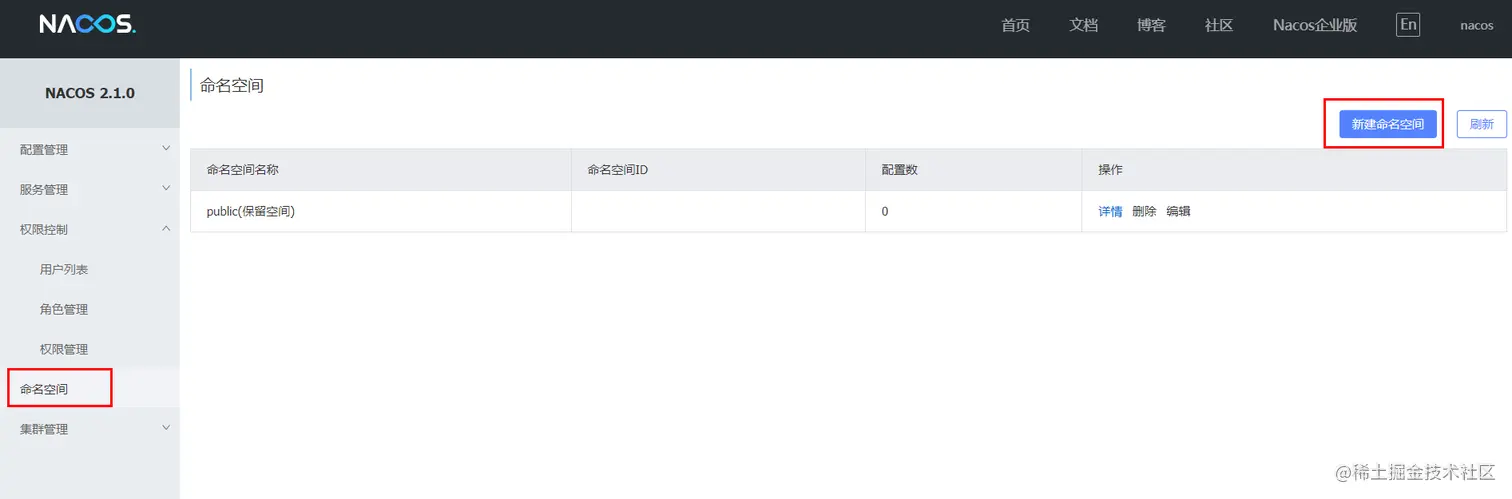The height and width of the screenshot is (499, 1512).
Task: Click the 命名空间名称 column header
Action: coord(381,170)
